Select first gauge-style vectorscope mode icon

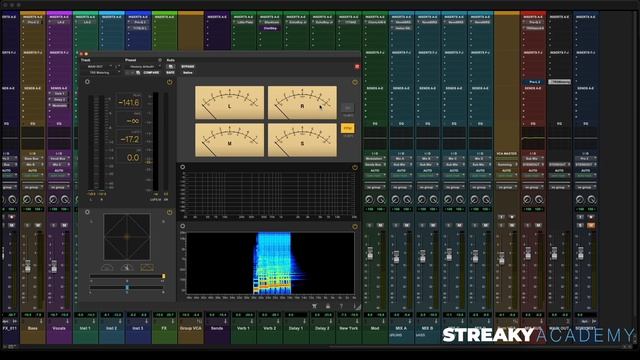coord(107,268)
